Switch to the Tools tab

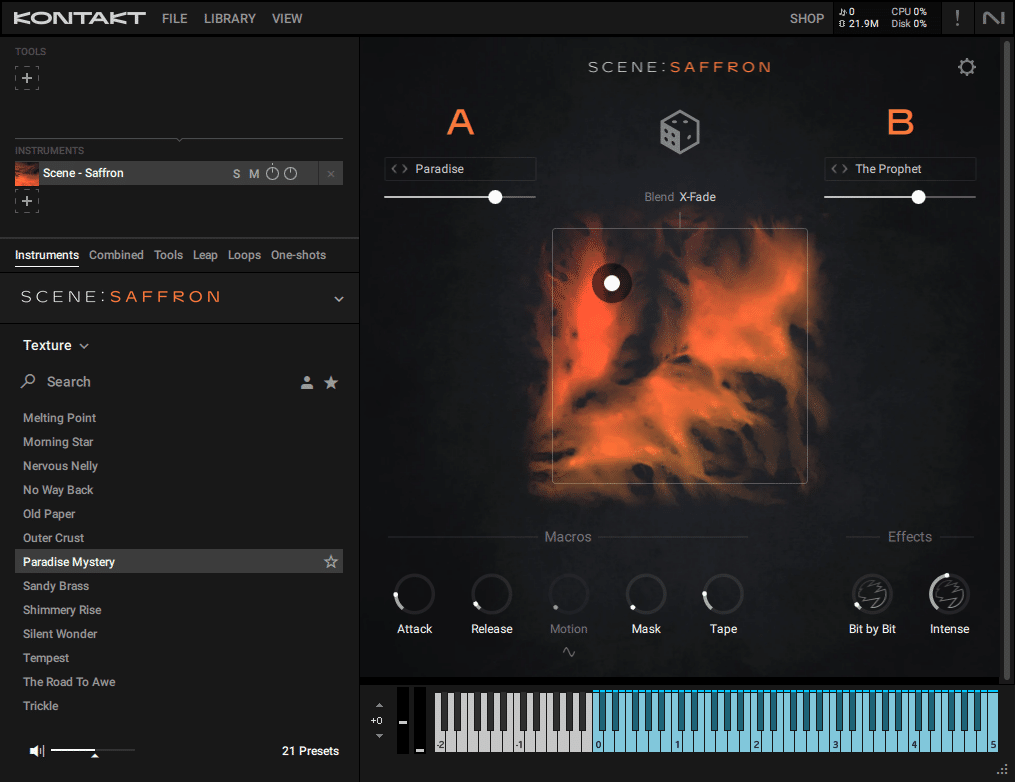click(x=168, y=255)
